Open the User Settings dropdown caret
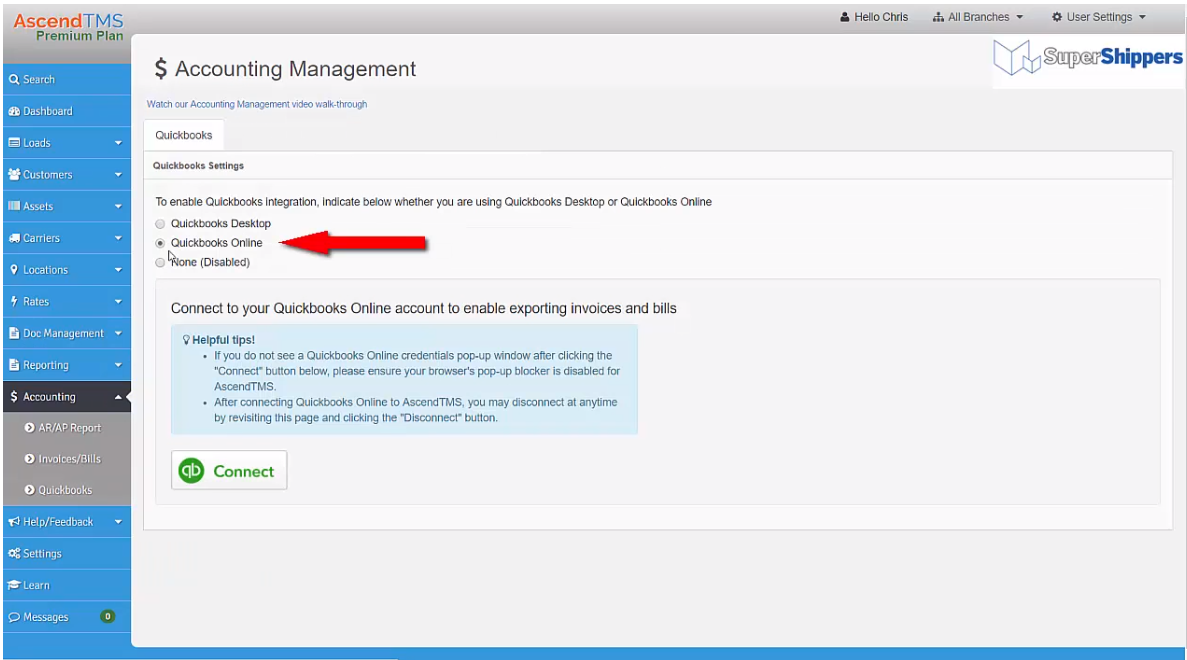Screen dimensions: 1187x660 pos(1142,17)
